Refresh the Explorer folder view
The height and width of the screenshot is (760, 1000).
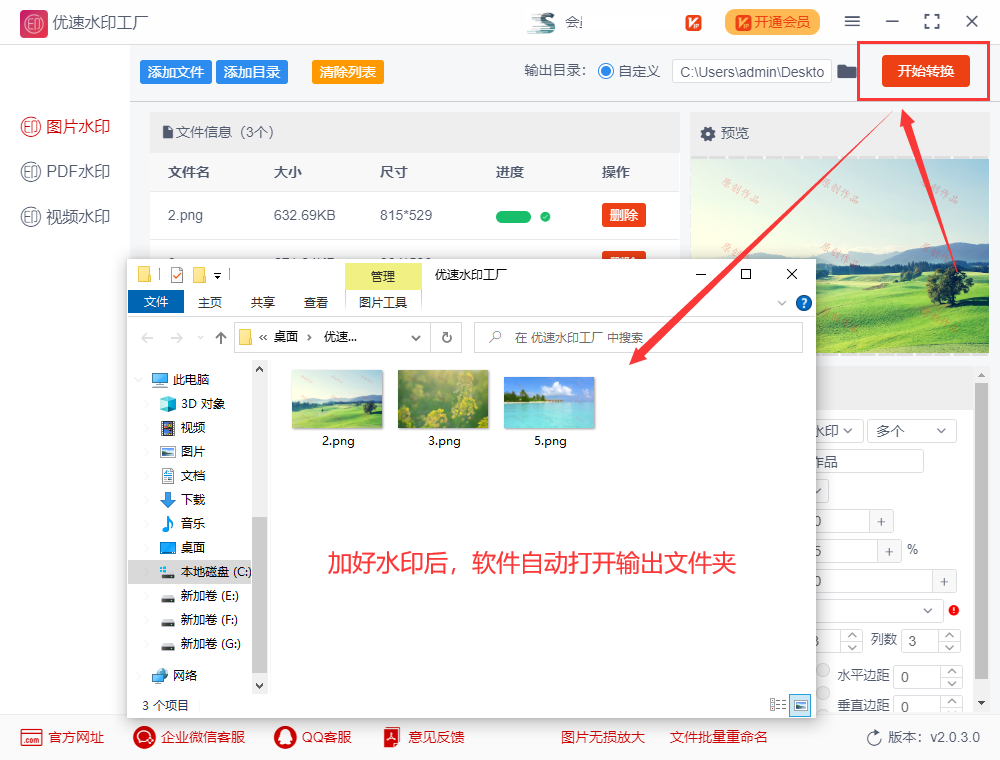pos(447,338)
